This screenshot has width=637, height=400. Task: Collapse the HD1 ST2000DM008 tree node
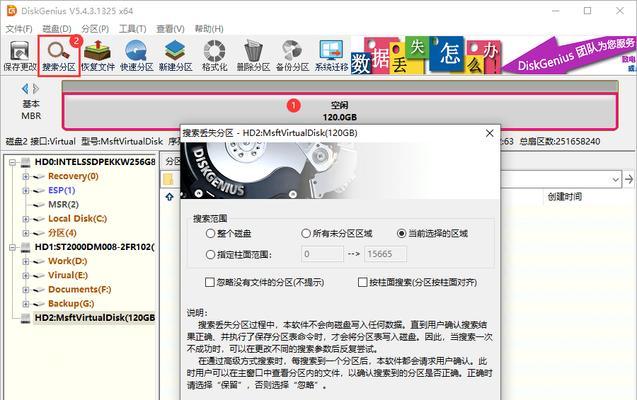(13, 247)
